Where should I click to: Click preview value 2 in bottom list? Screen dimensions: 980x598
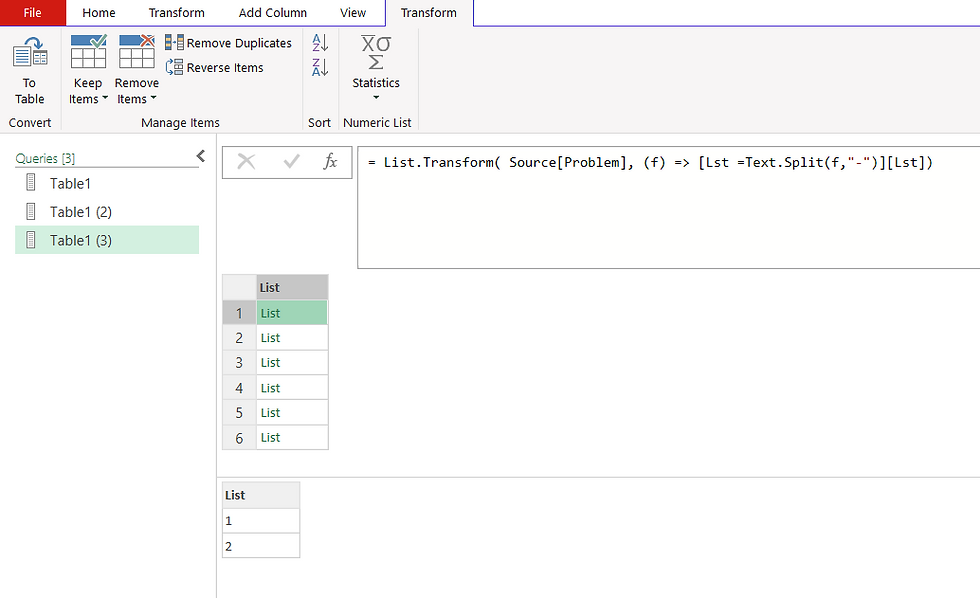[261, 546]
